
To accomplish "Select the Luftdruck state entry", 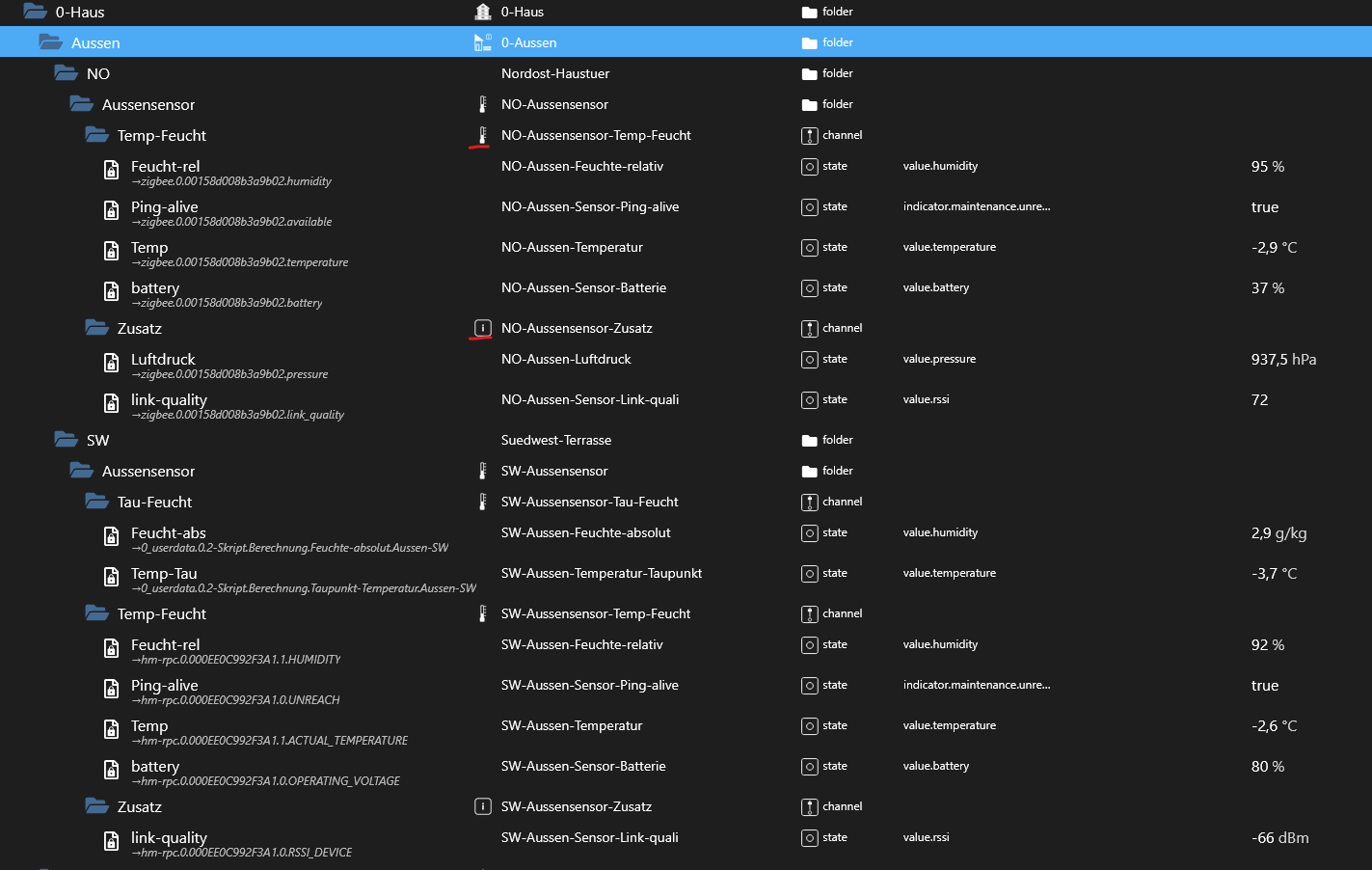I will (163, 359).
